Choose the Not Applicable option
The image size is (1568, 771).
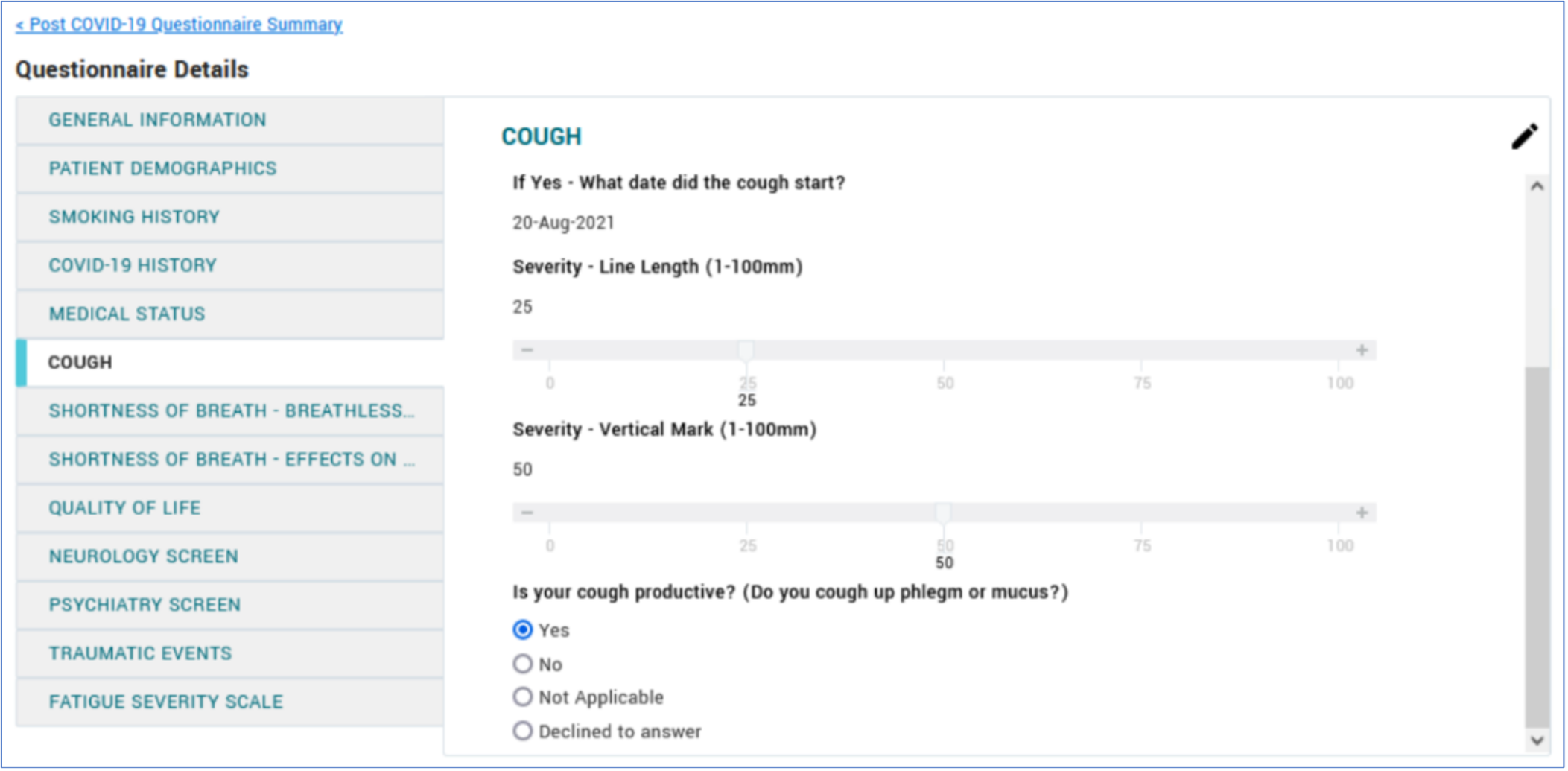click(523, 697)
